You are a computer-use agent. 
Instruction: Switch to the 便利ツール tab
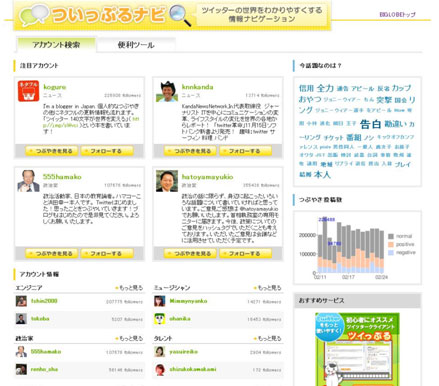(136, 45)
